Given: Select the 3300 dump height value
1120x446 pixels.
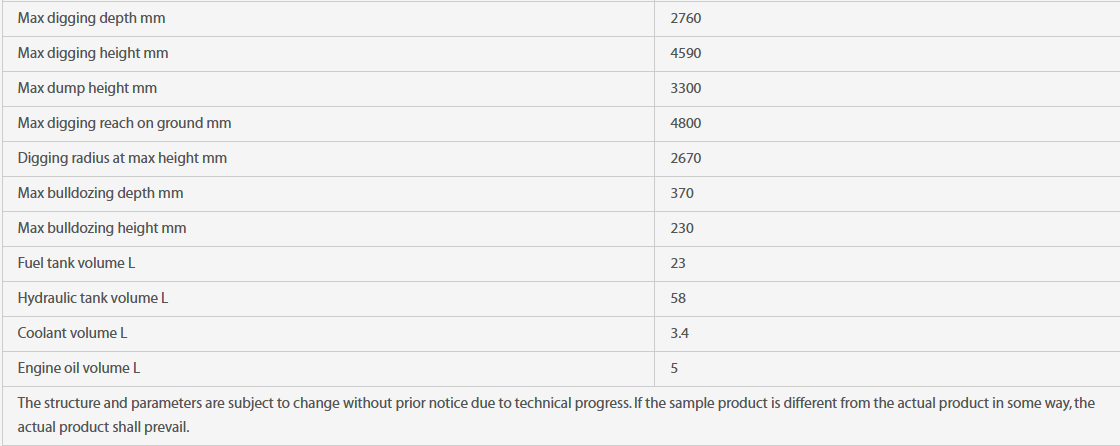Looking at the screenshot, I should point(686,89).
